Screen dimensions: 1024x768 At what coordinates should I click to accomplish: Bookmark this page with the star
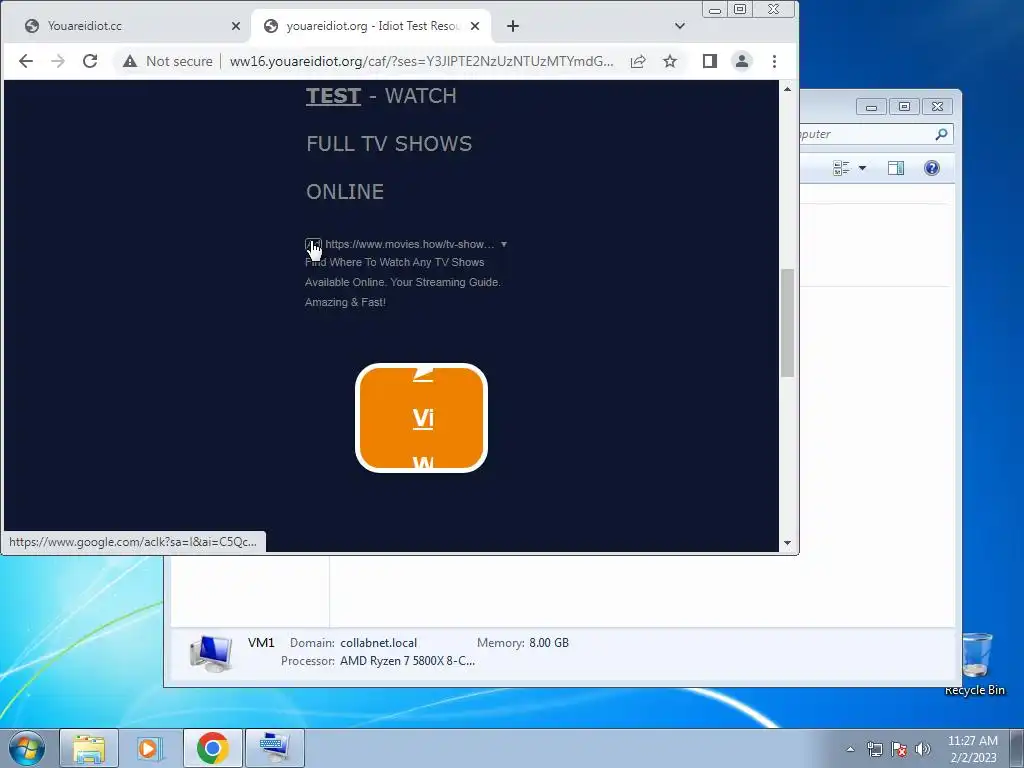(x=670, y=61)
